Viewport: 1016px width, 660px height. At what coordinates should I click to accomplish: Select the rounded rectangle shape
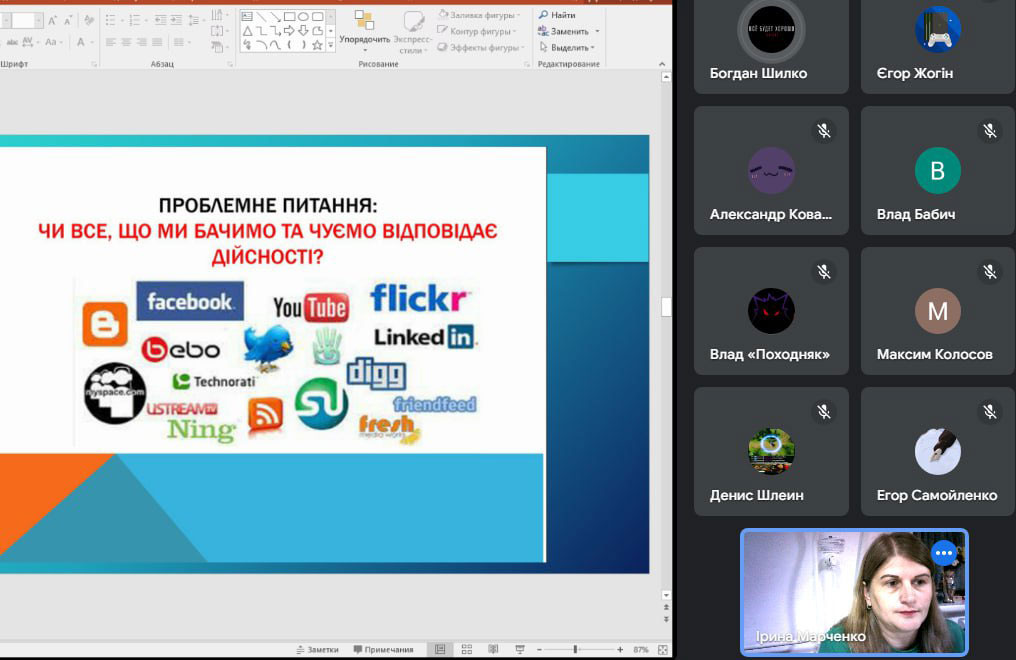318,16
